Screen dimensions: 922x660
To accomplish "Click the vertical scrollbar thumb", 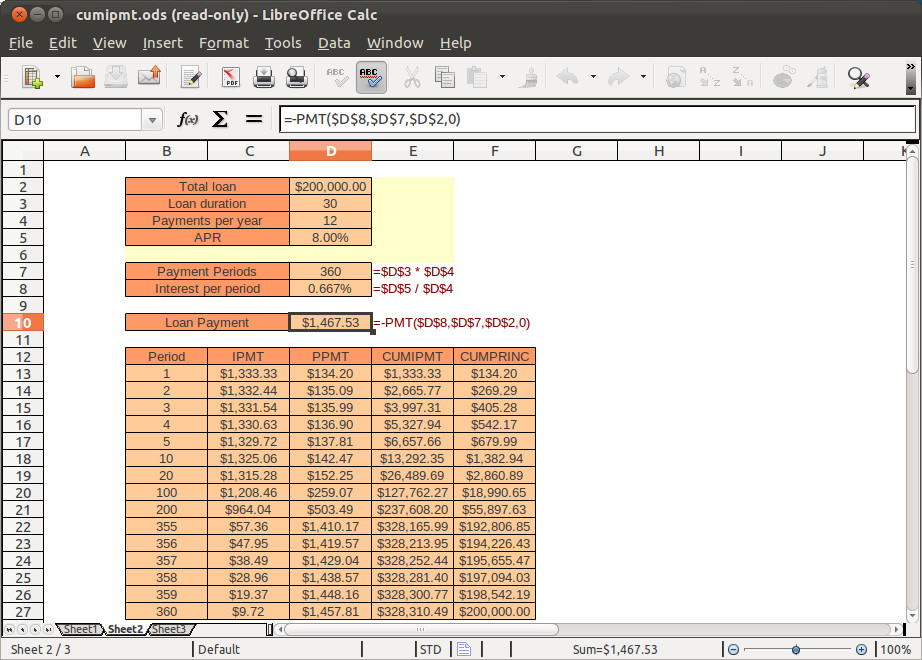I will click(x=912, y=265).
